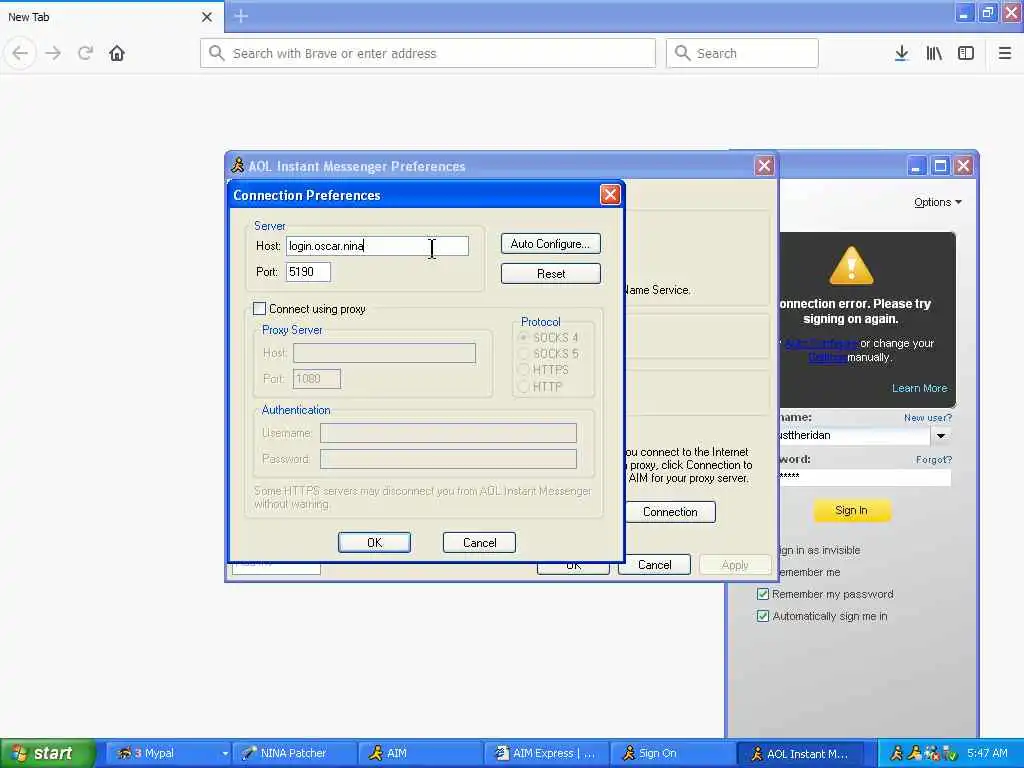Viewport: 1024px width, 768px height.
Task: Click the proxy Port field 1080
Action: (x=317, y=379)
